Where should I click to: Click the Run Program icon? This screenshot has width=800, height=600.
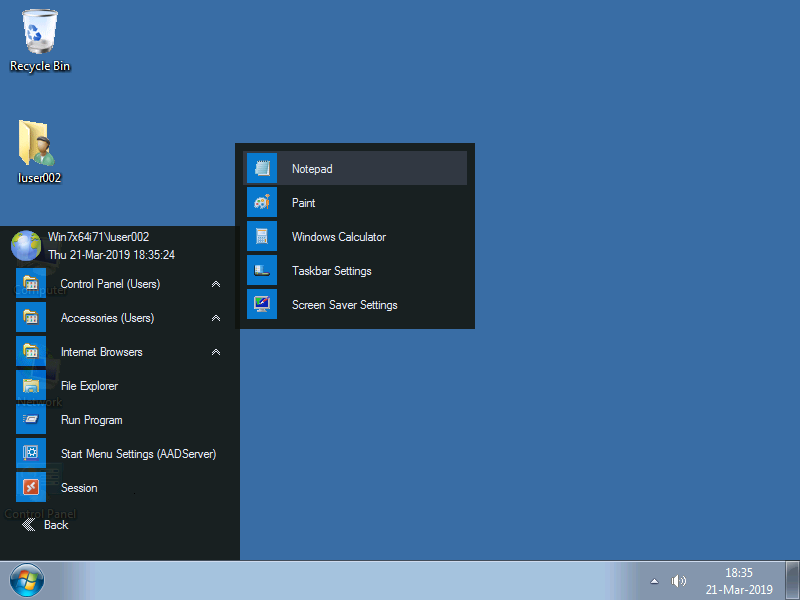pos(31,420)
